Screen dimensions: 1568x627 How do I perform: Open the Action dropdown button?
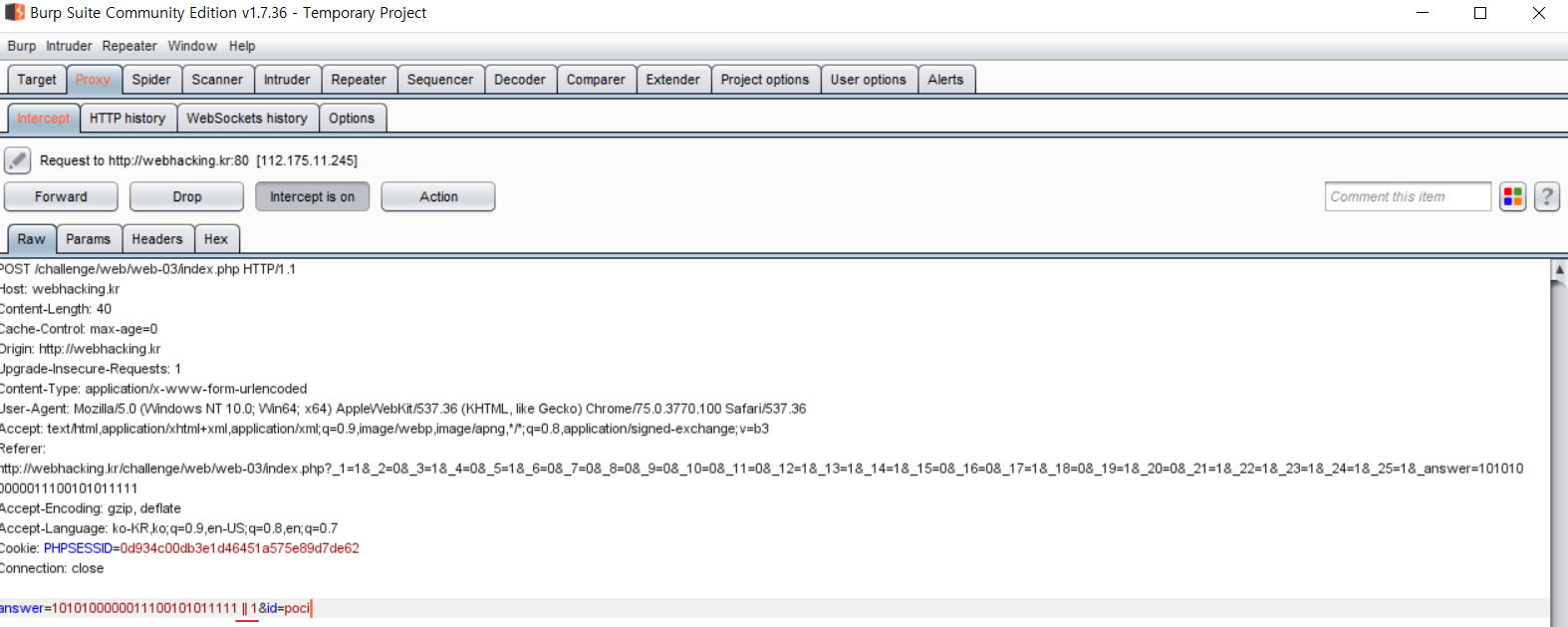point(438,196)
